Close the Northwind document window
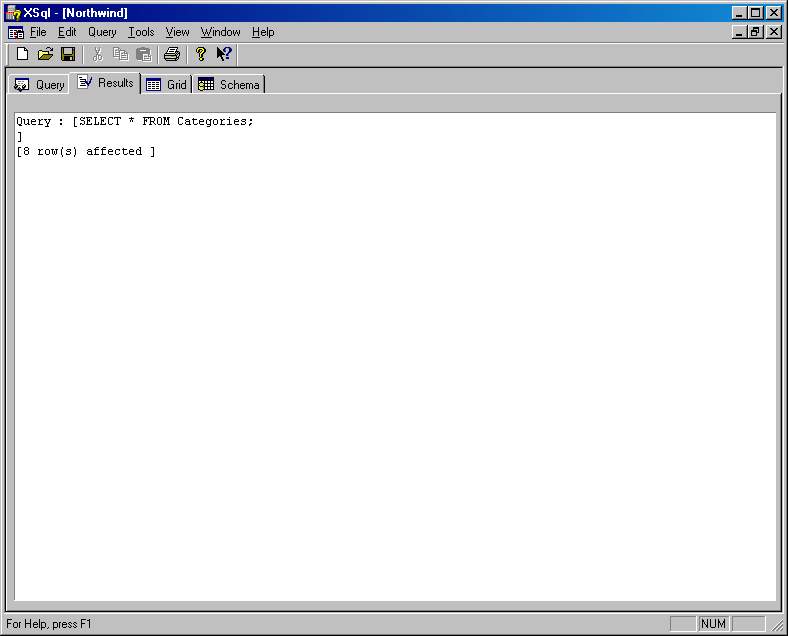The width and height of the screenshot is (788, 636). [774, 32]
